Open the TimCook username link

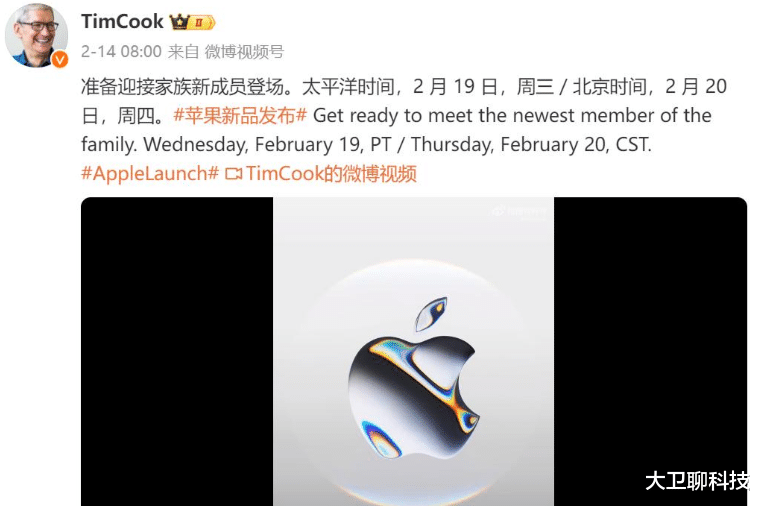click(x=122, y=22)
